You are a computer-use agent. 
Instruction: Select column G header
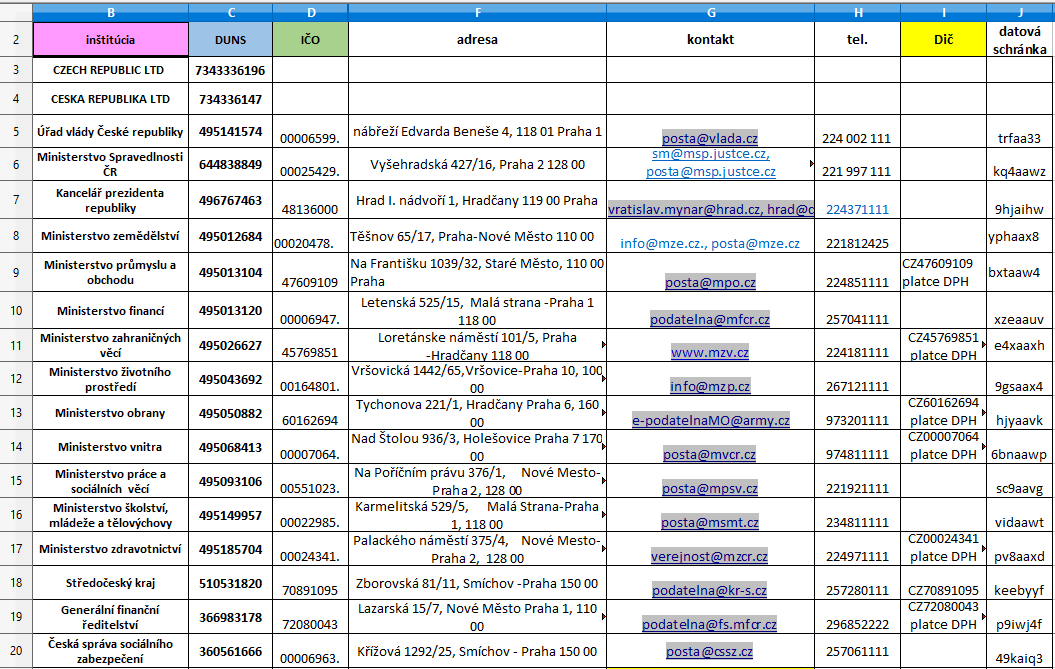coord(710,13)
